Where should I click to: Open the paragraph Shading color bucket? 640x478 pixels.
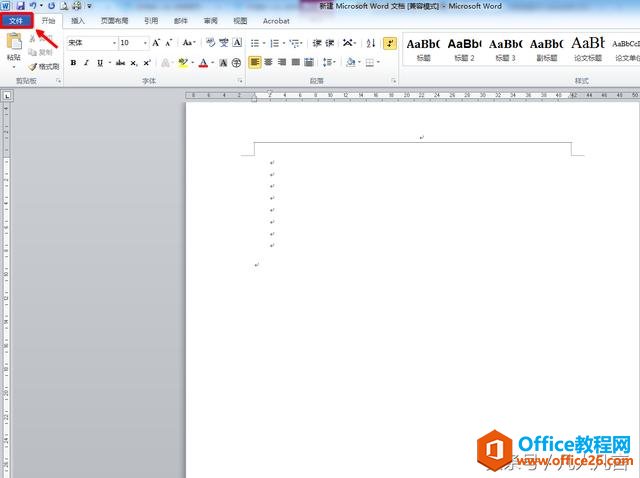(350, 62)
